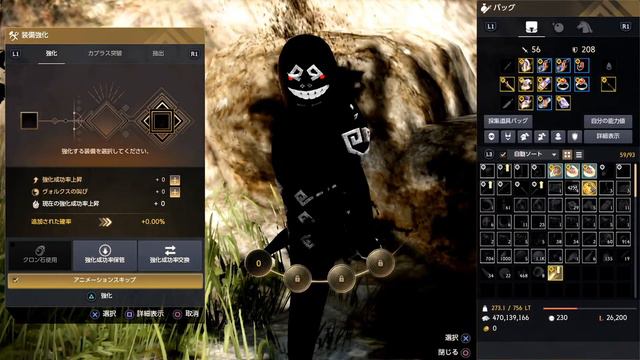Click 強化成功率保管 button

click(105, 255)
